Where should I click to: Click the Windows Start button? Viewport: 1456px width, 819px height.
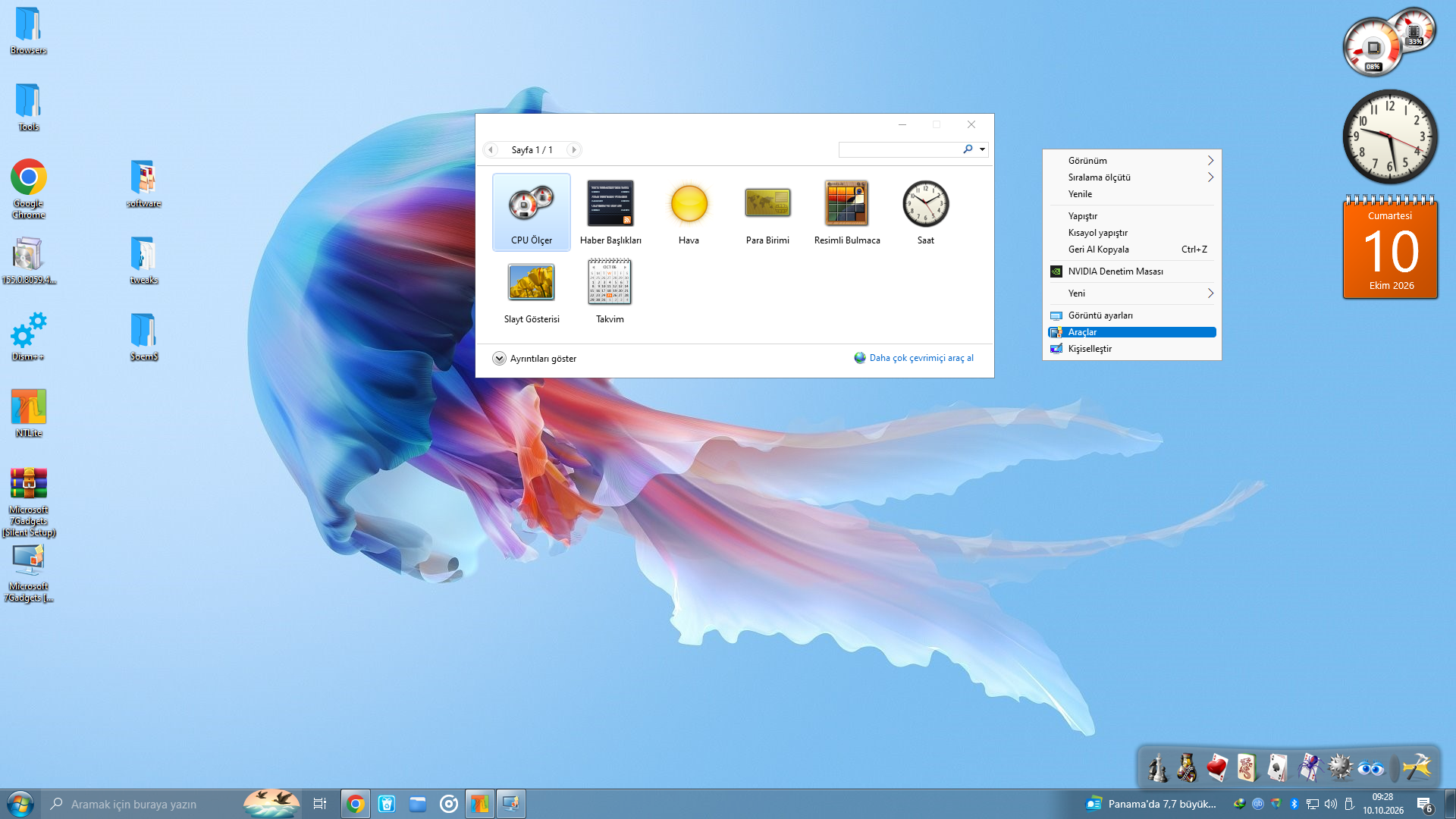tap(20, 804)
